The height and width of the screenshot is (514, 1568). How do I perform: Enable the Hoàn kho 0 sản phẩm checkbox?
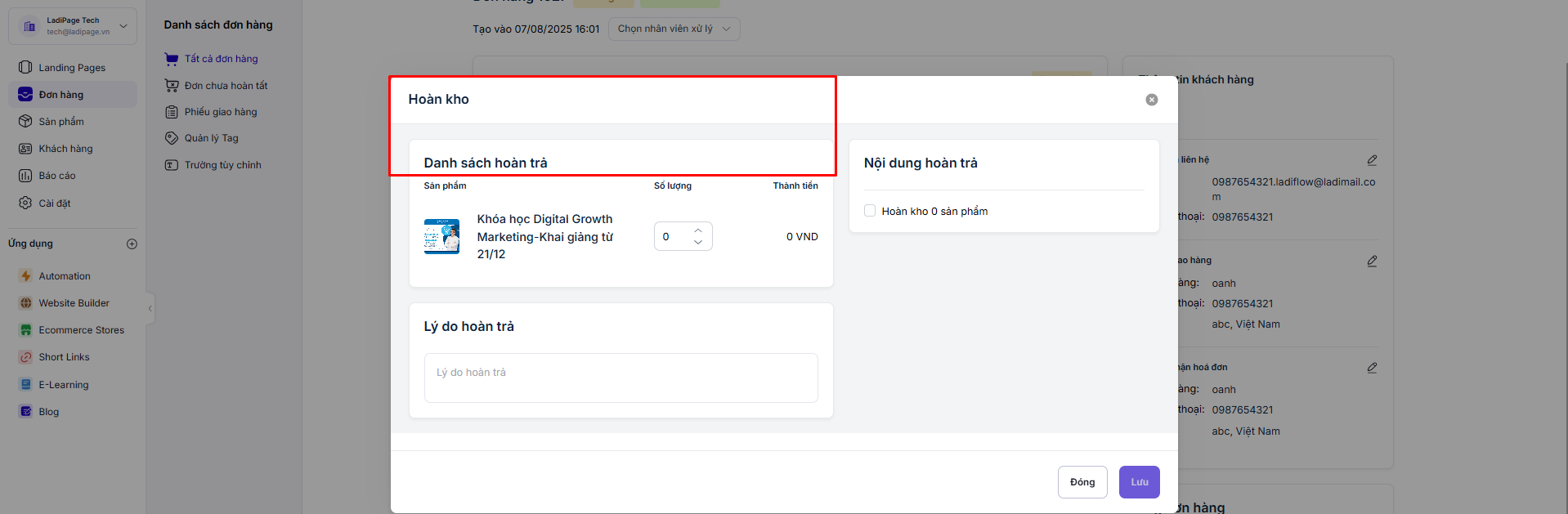pos(870,211)
